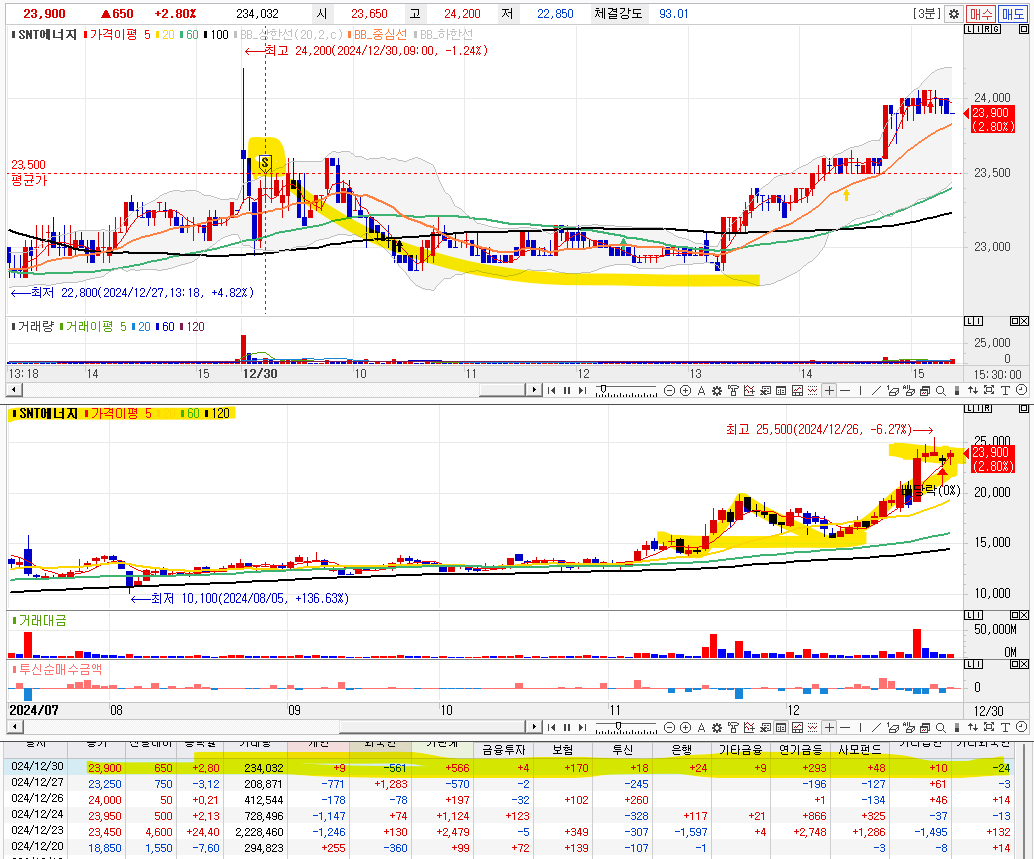The height and width of the screenshot is (859, 1034).
Task: Close the 거래량 volume panel with X
Action: click(1023, 321)
